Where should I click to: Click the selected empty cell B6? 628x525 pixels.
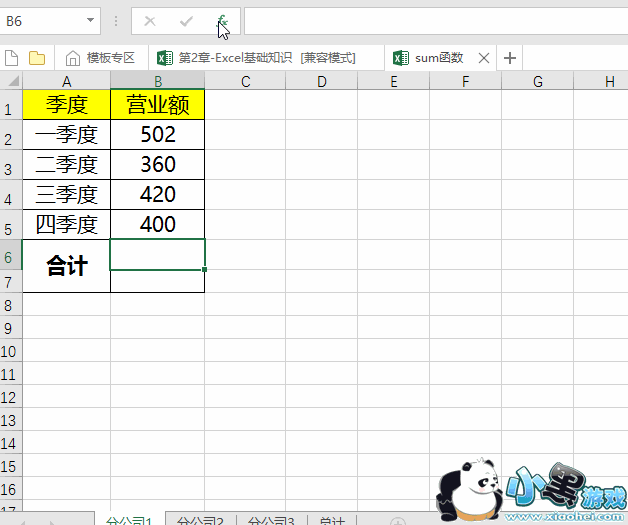pyautogui.click(x=158, y=255)
